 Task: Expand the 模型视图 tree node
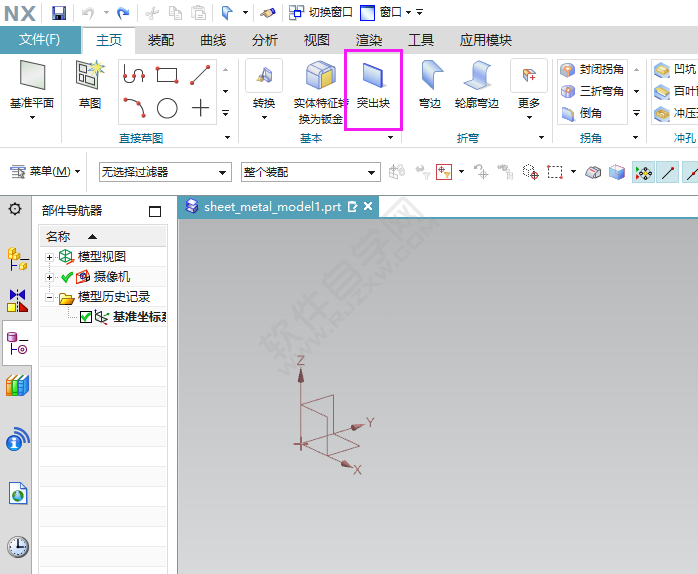click(49, 257)
